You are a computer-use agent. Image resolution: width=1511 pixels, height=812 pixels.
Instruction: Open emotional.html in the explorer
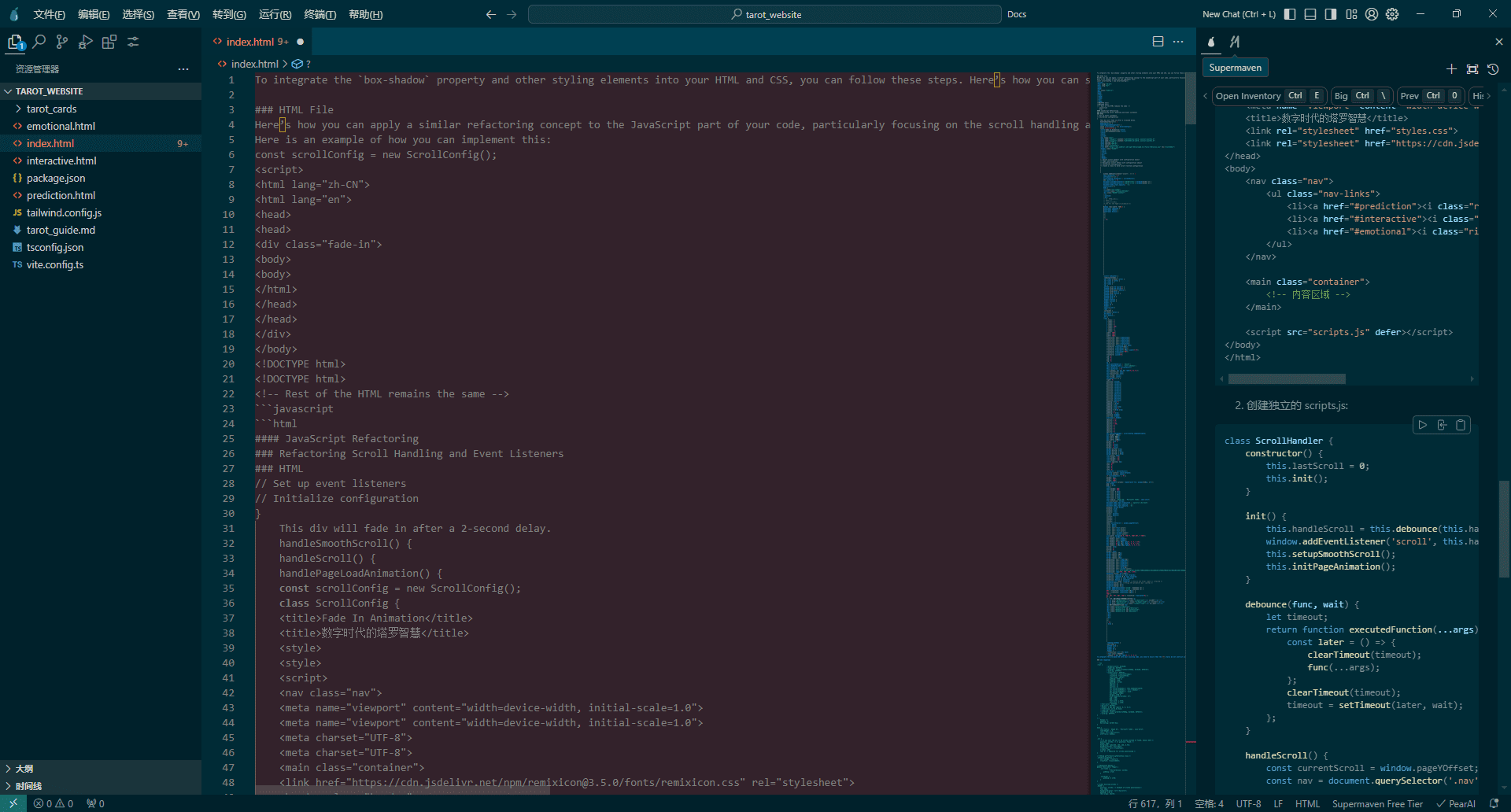tap(101, 126)
